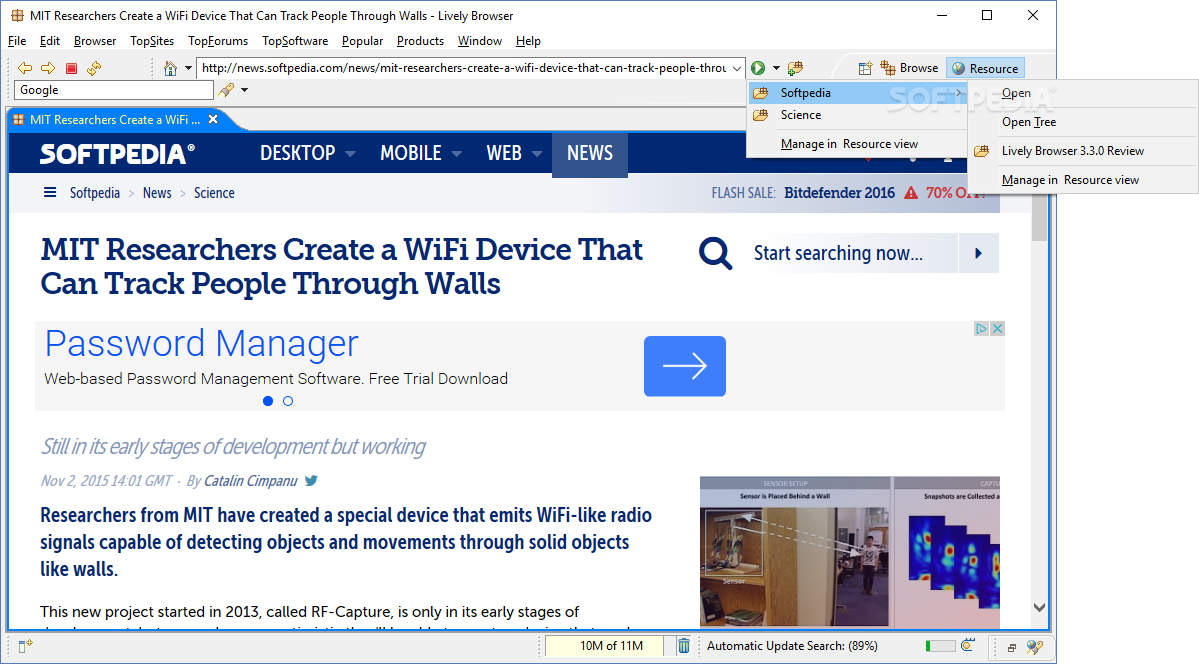
Task: Open the TopSites menu
Action: (x=152, y=41)
